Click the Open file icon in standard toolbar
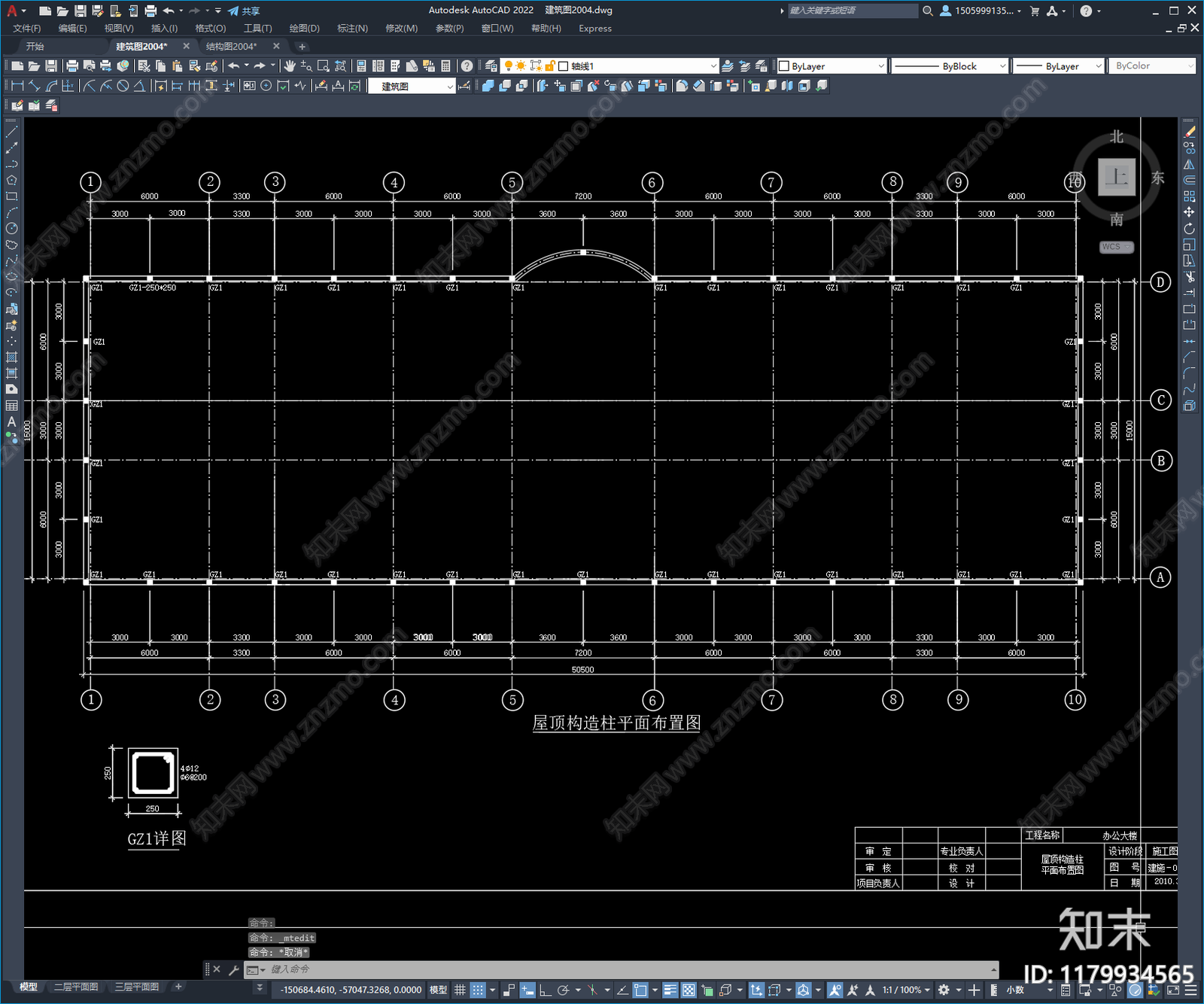 coord(34,66)
